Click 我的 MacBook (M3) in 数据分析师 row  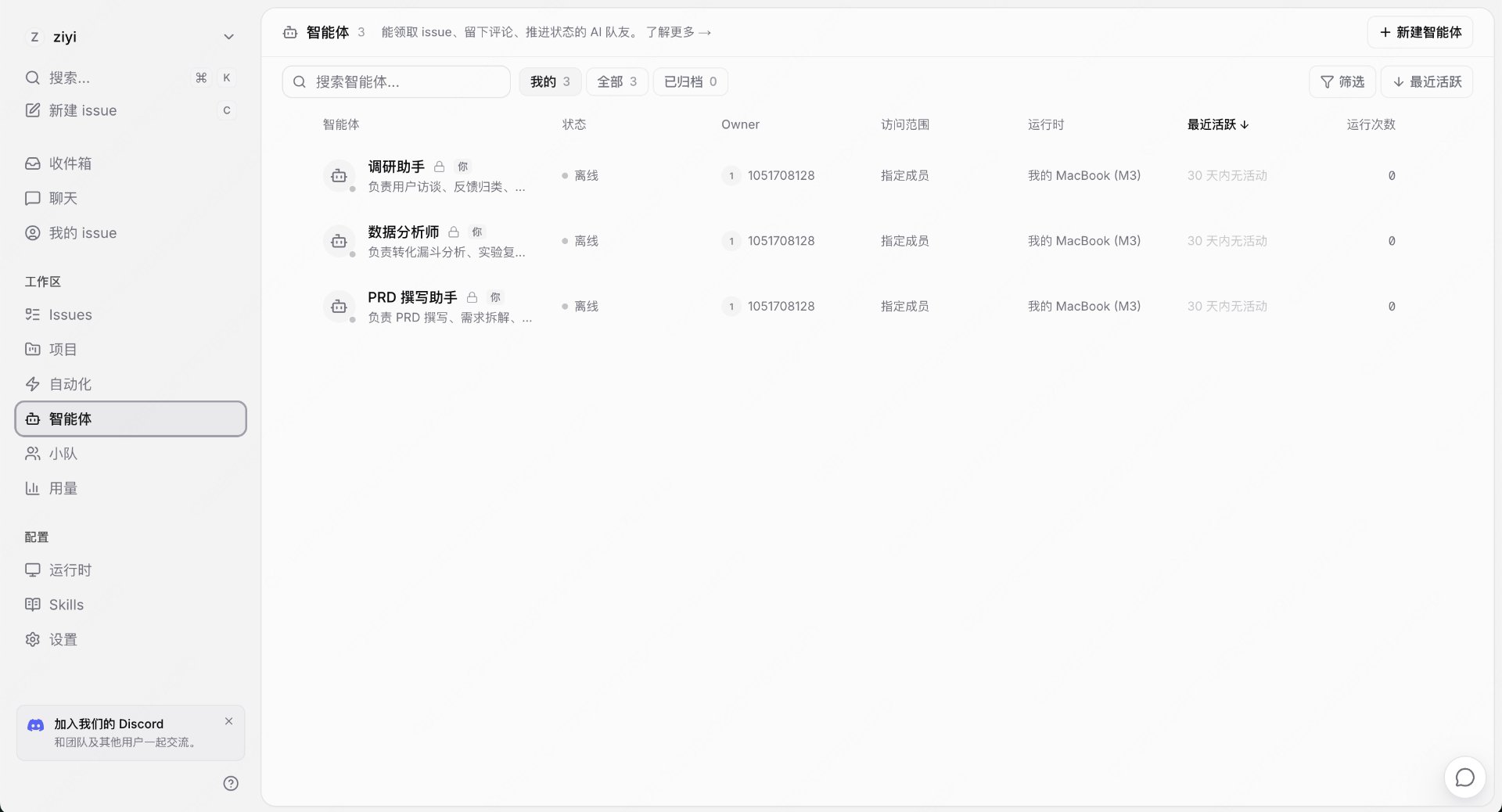1084,241
